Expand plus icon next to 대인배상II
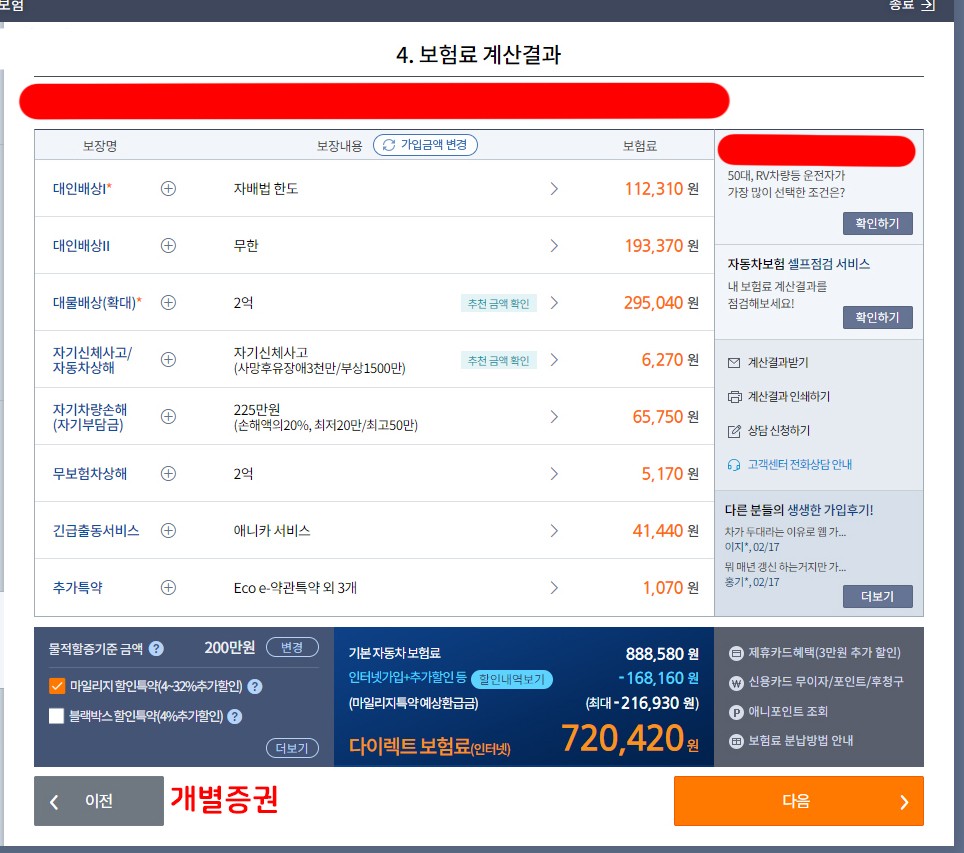Screen dimensions: 964x853 [168, 245]
